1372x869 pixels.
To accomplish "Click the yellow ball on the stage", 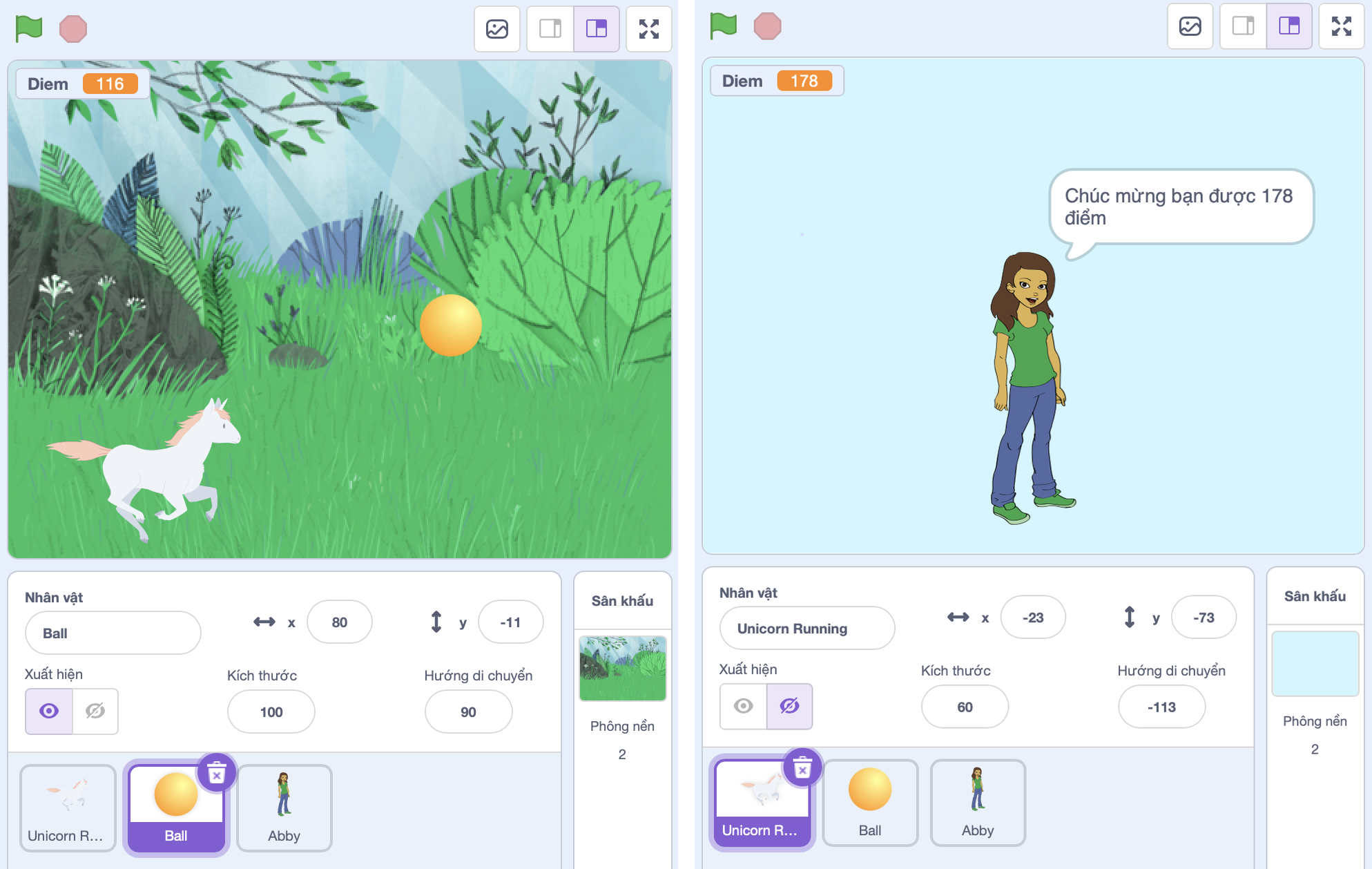I will (450, 325).
